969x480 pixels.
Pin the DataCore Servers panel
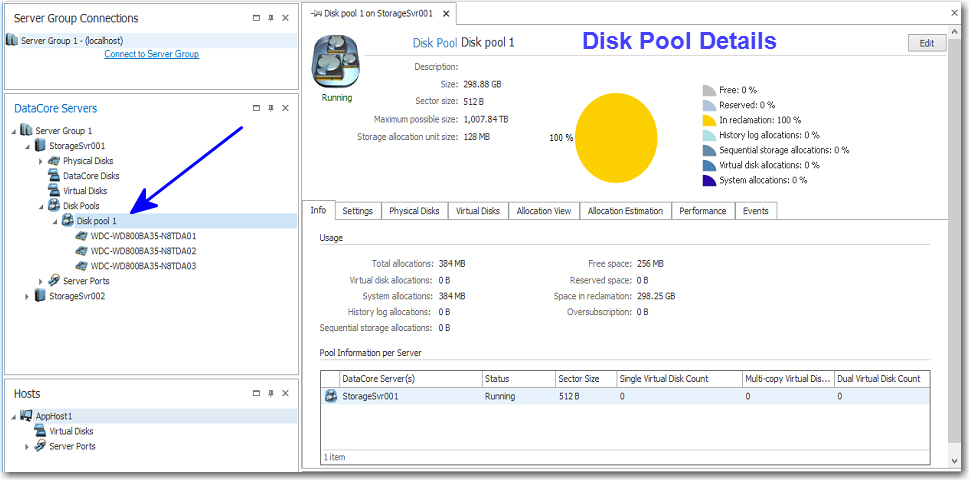pyautogui.click(x=271, y=108)
